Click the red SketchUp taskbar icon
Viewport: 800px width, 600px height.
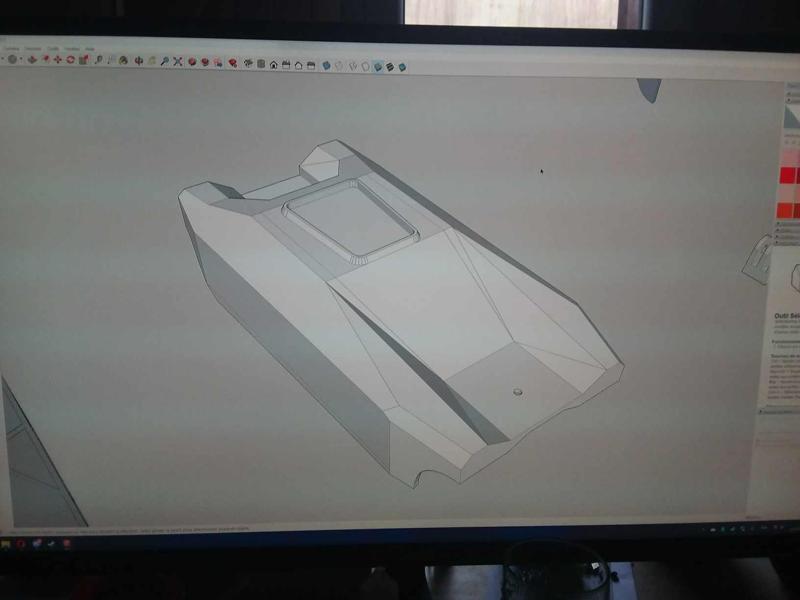[67, 543]
